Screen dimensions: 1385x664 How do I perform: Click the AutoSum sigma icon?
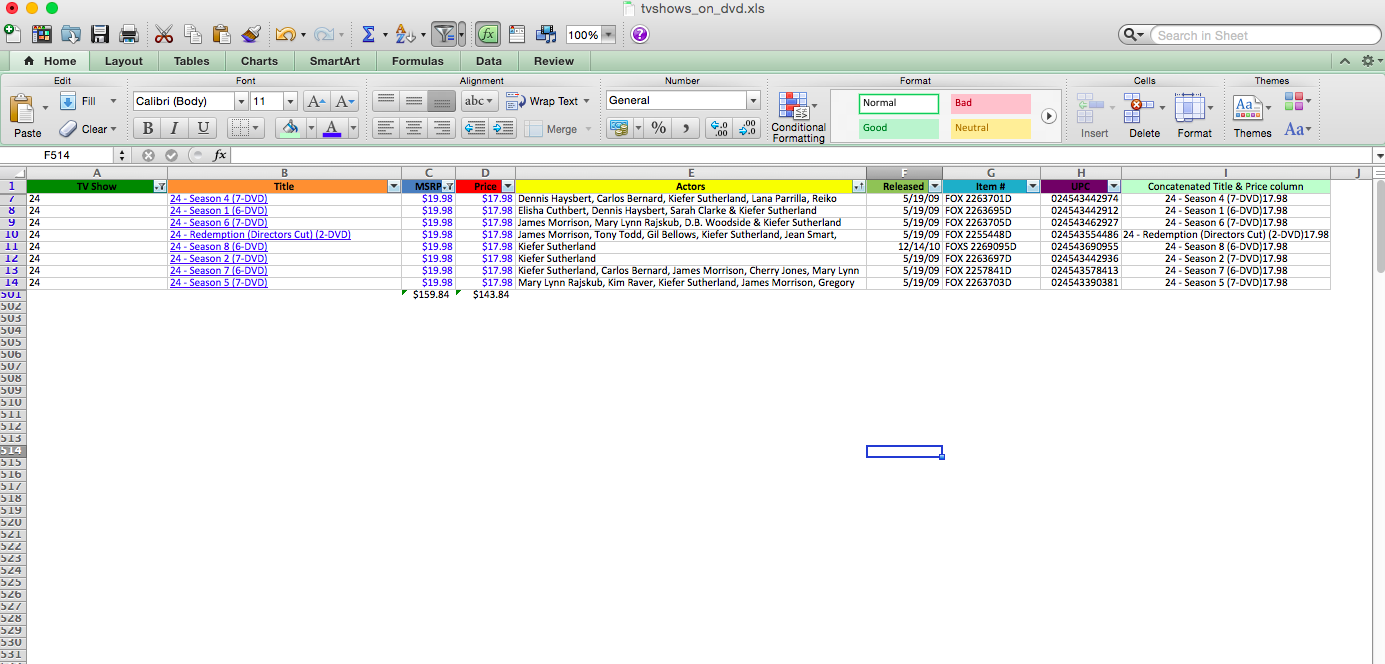[x=368, y=34]
